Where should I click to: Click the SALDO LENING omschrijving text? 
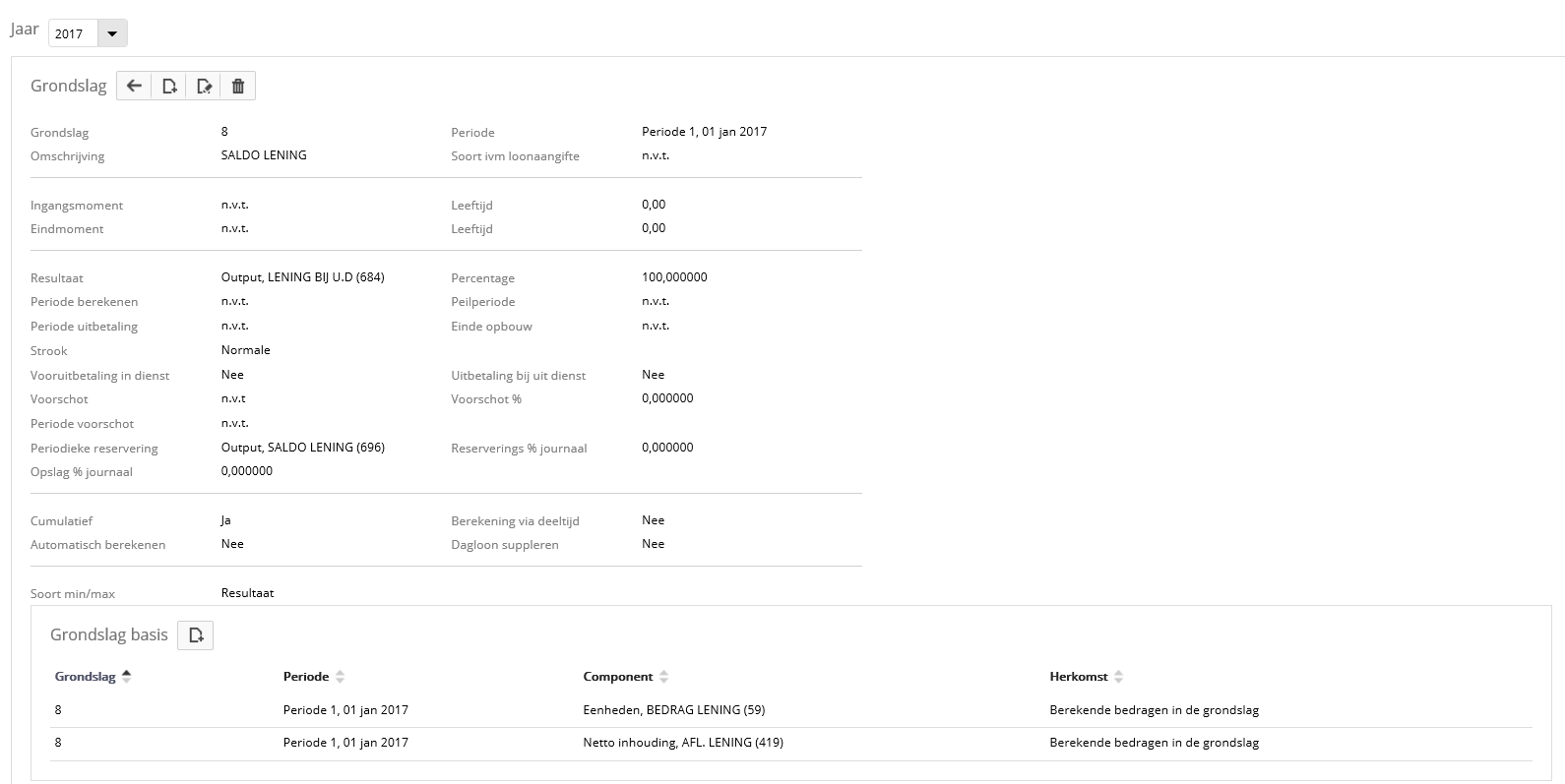pos(264,155)
